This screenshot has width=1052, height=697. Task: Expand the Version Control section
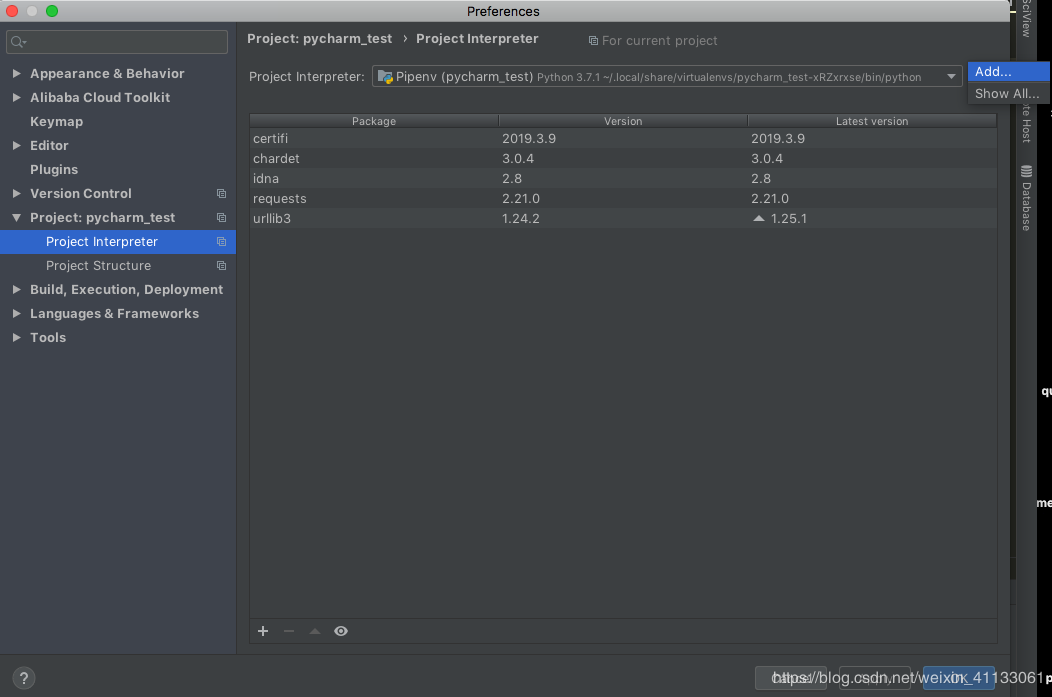pos(17,194)
